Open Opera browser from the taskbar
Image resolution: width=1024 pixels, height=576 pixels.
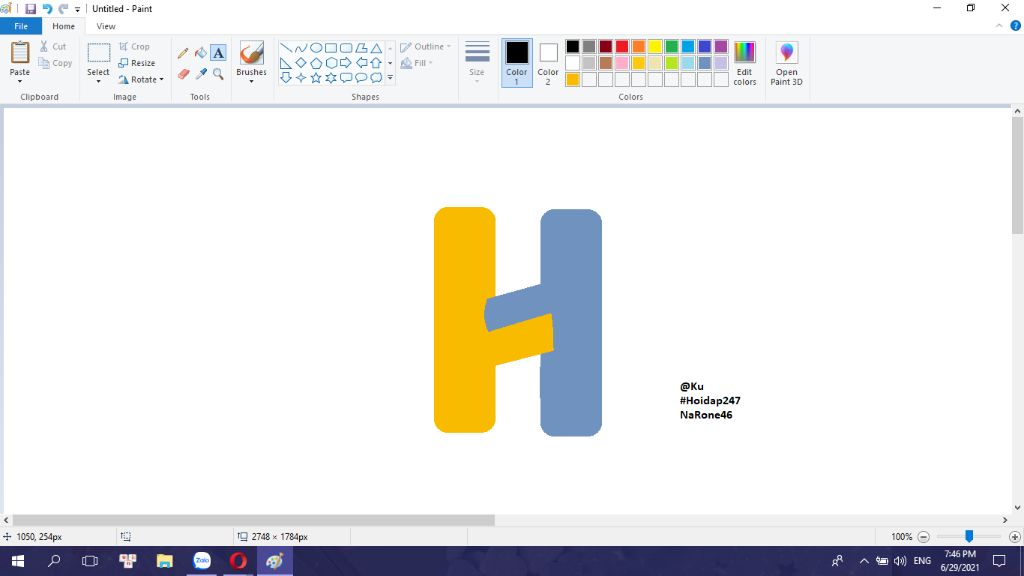pyautogui.click(x=238, y=561)
